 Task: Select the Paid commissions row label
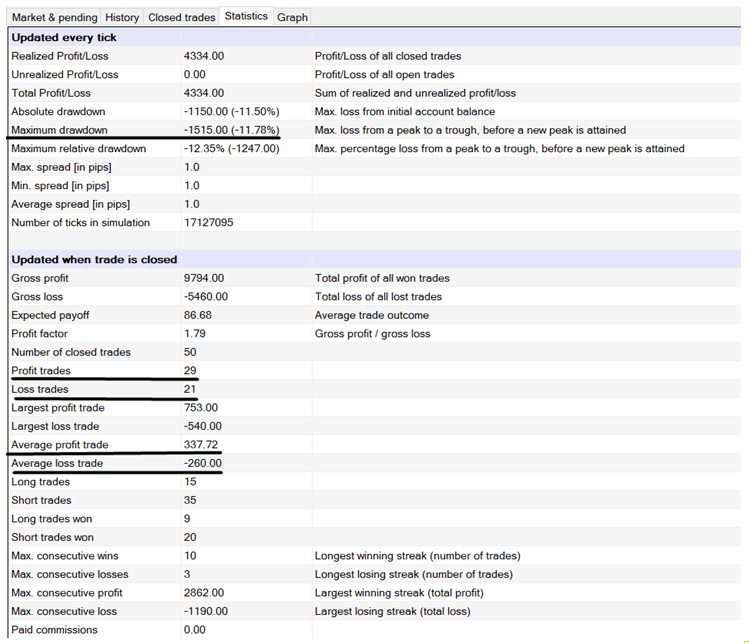54,630
